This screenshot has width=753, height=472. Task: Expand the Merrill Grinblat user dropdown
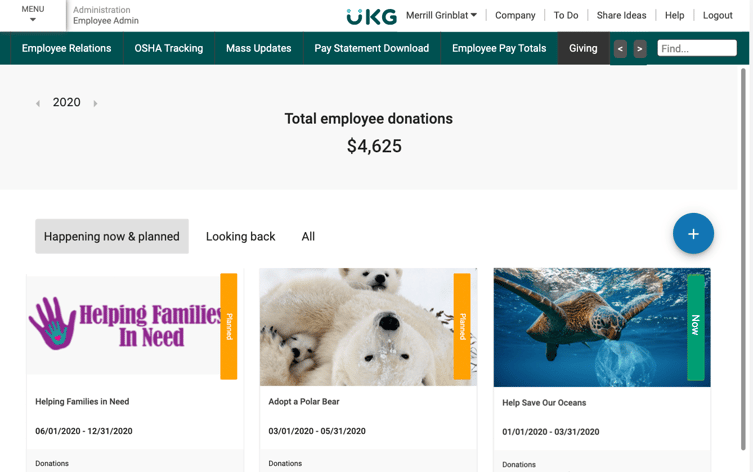tap(441, 15)
